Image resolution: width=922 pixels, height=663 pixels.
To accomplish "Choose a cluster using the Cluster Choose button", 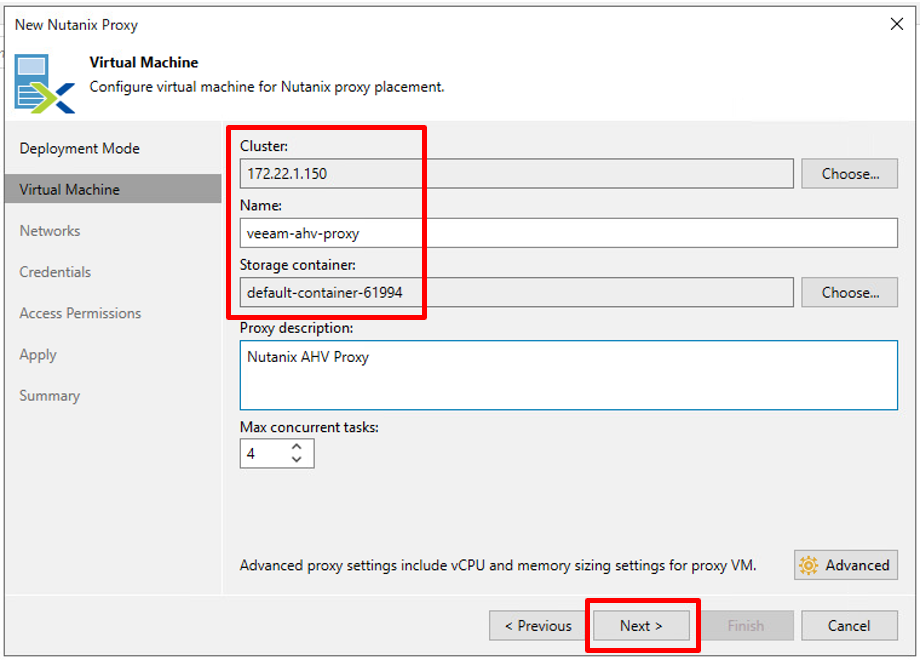I will (850, 173).
